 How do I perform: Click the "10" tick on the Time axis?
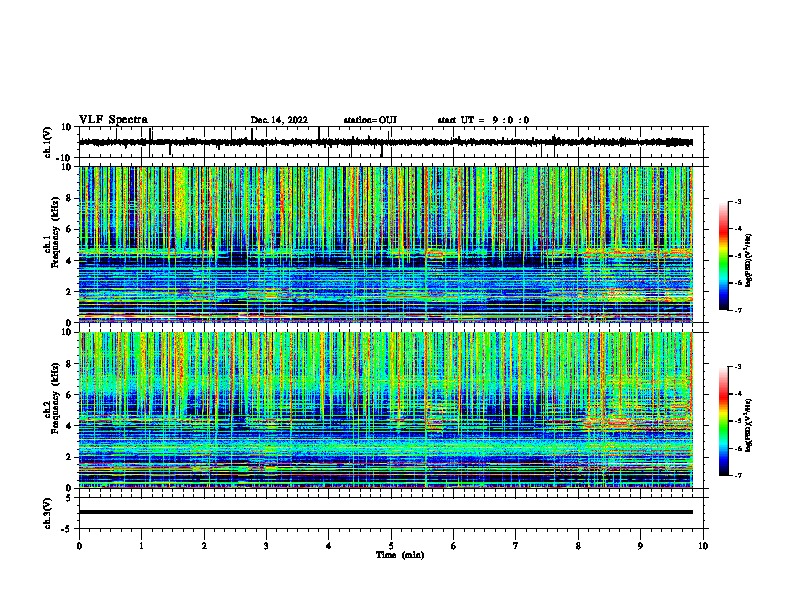(703, 546)
